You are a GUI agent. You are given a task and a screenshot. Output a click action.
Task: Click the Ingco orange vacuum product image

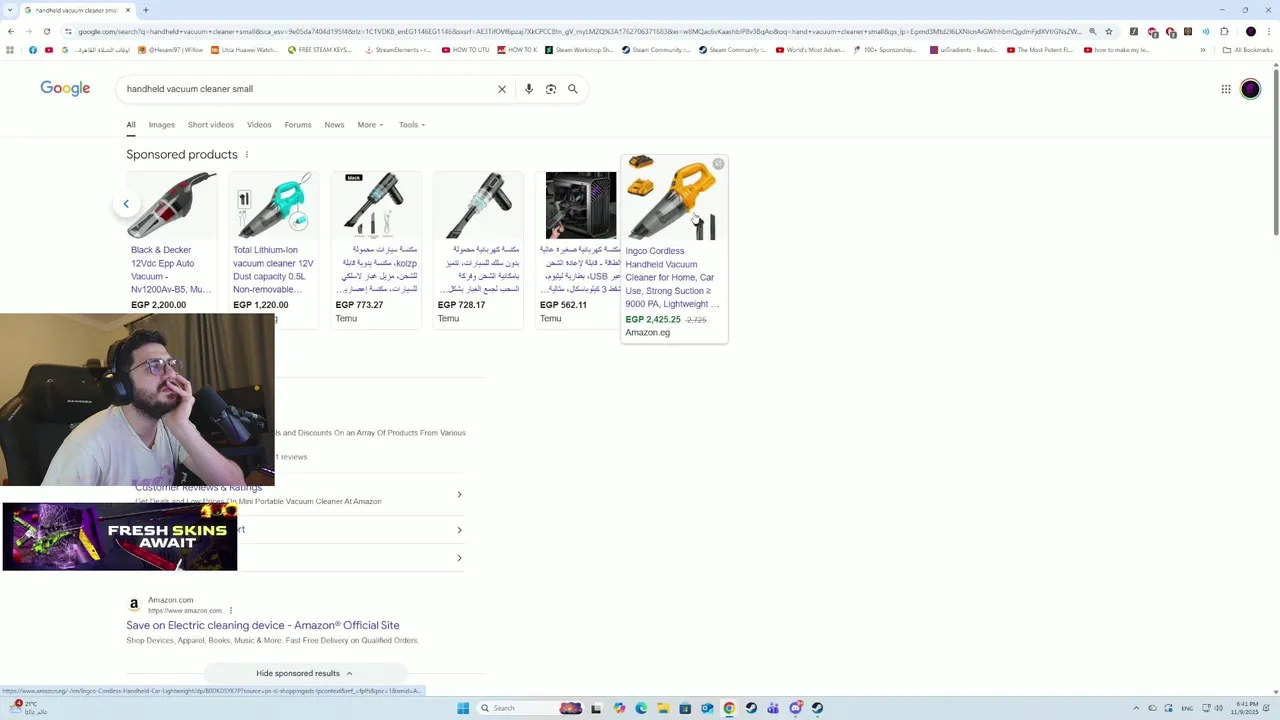(674, 199)
